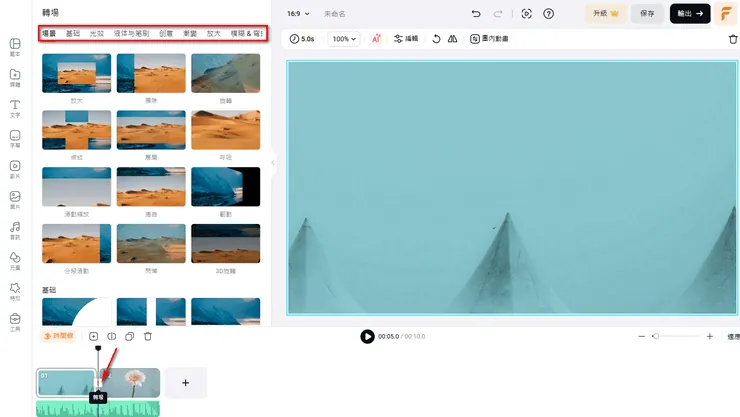Open the 工具 (Tools) sidebar panel
Viewport: 740px width, 417px height.
tap(15, 320)
